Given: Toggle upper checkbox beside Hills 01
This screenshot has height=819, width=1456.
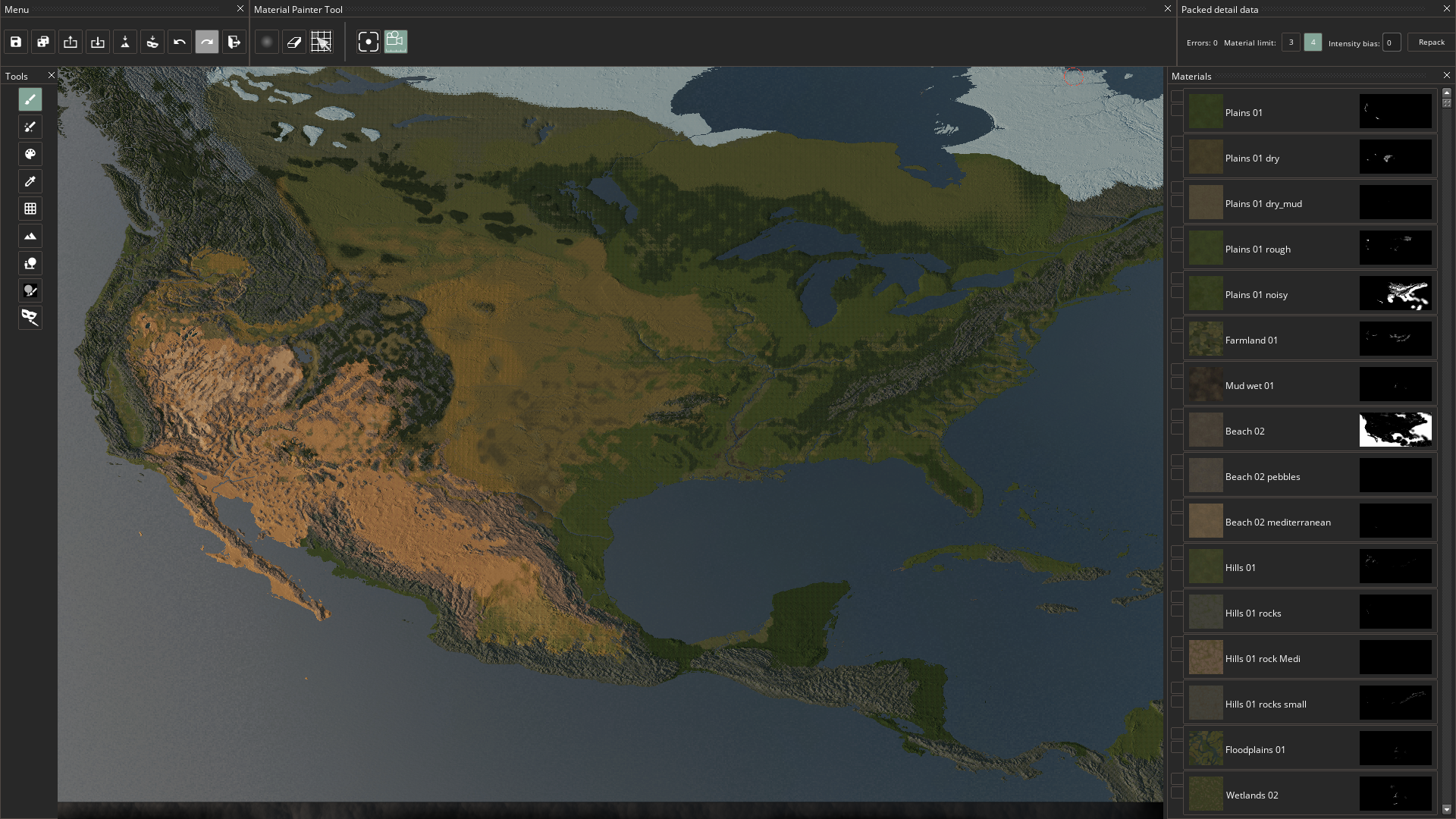Looking at the screenshot, I should click(x=1177, y=551).
